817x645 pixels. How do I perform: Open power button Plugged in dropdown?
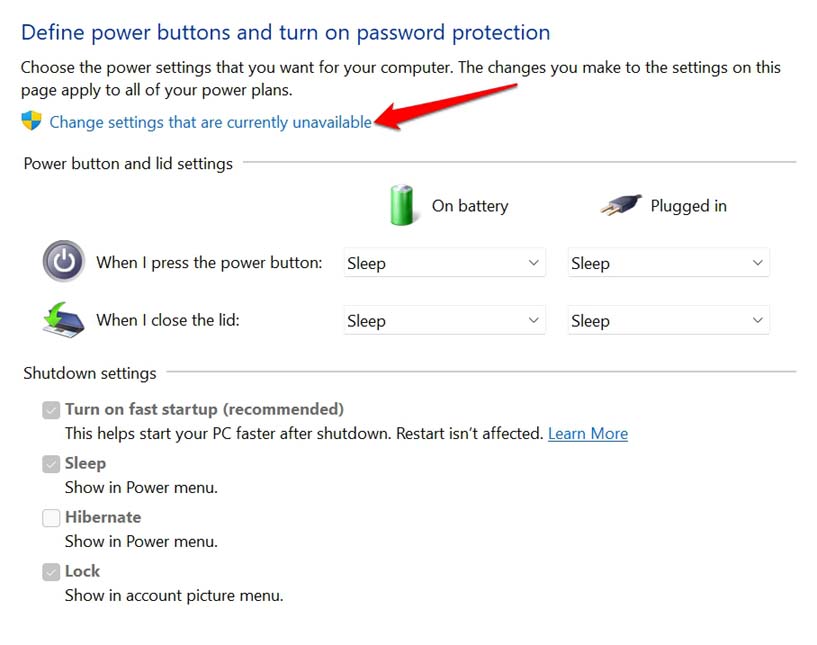668,263
